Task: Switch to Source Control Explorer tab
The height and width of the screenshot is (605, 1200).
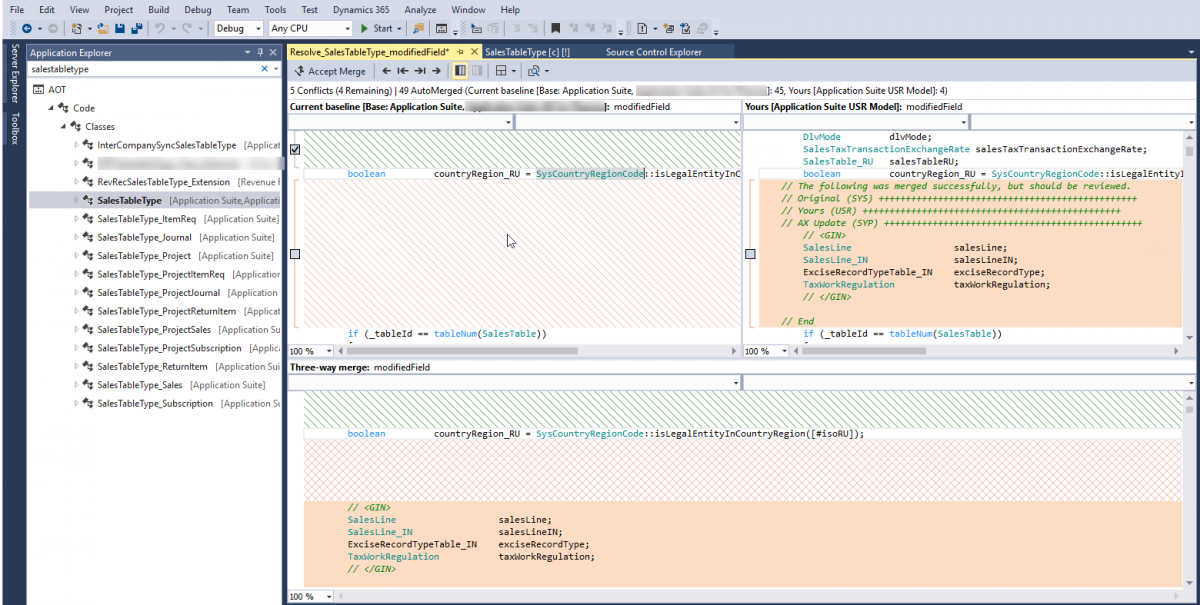Action: coord(653,52)
